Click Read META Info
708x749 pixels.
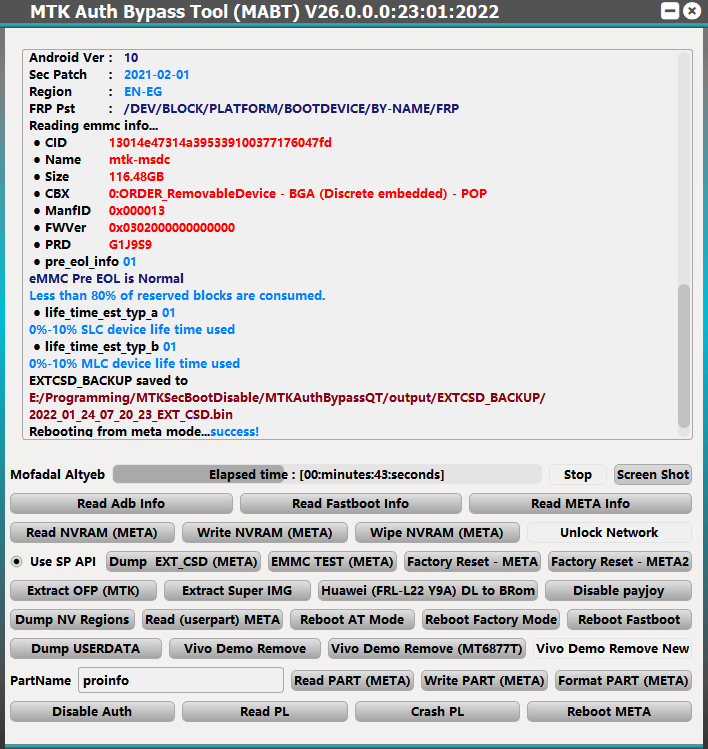tap(580, 503)
